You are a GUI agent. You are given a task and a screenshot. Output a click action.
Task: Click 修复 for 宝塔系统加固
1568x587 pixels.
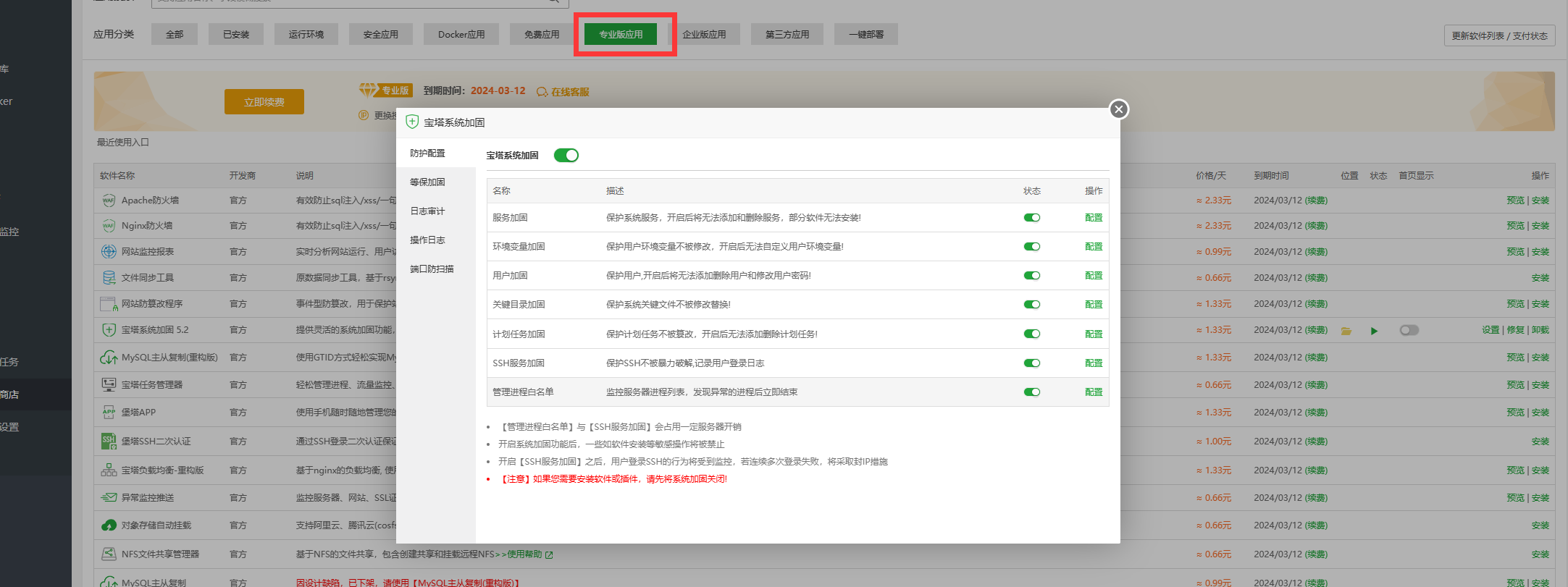[1516, 330]
